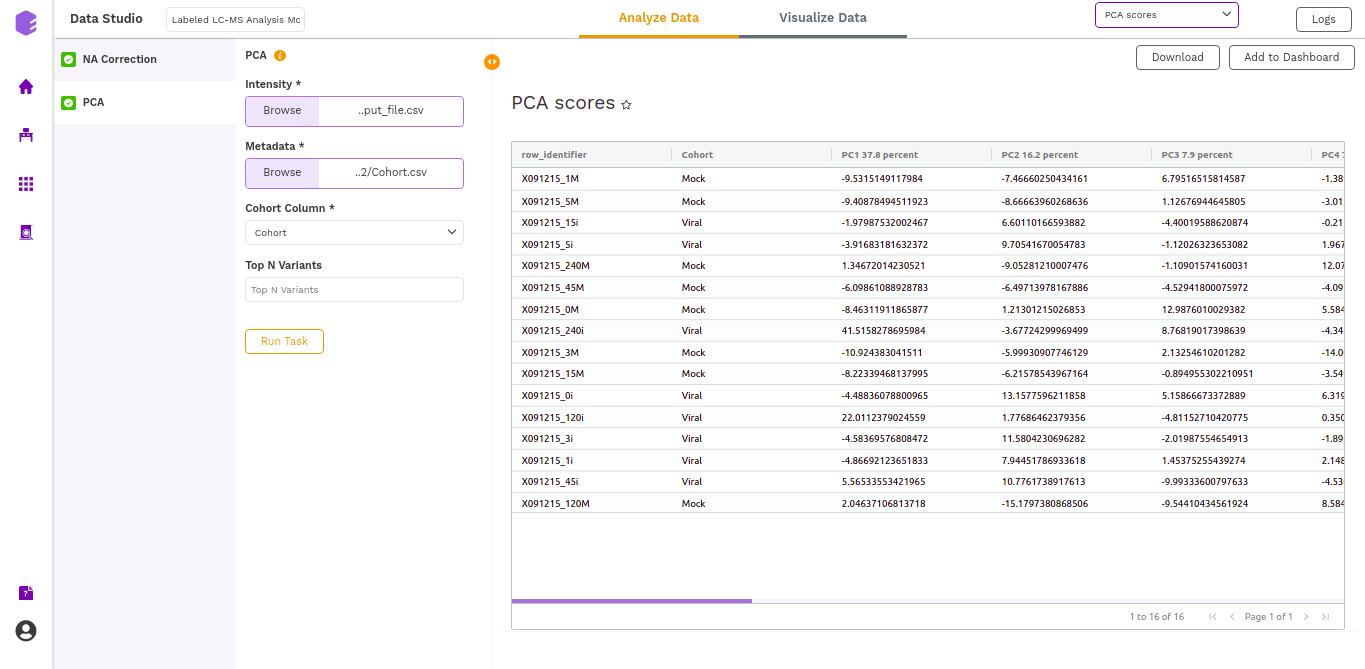Click NA Correction green check status icon
1365x669 pixels.
(68, 59)
